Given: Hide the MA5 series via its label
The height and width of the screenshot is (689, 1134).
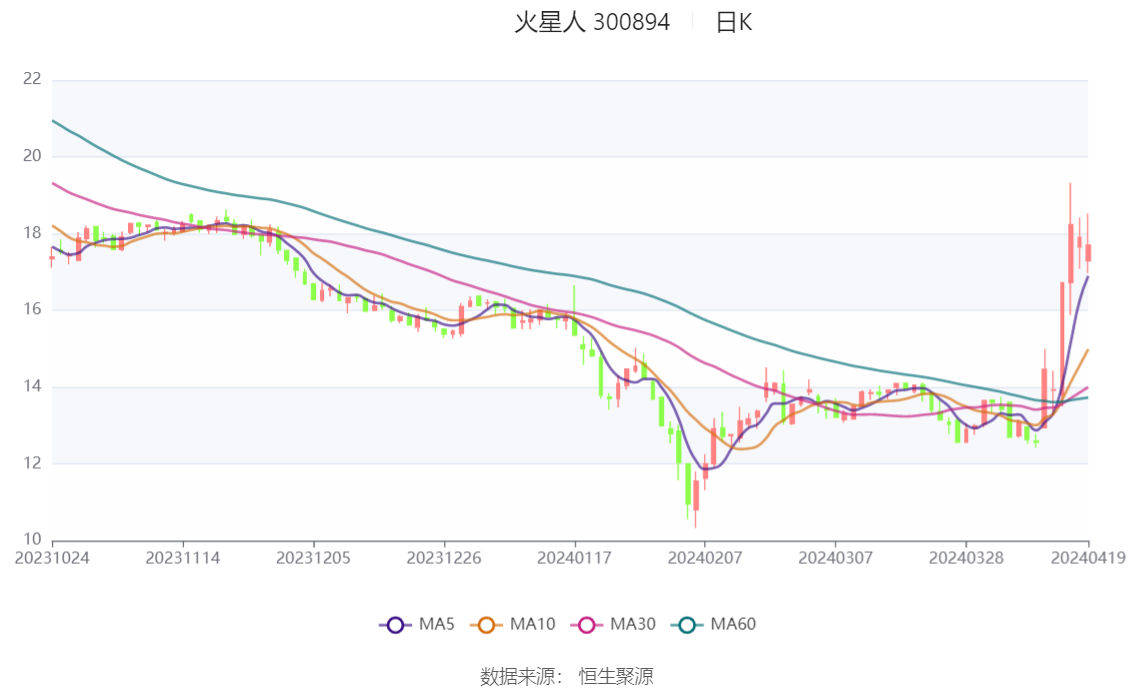Looking at the screenshot, I should pyautogui.click(x=436, y=624).
